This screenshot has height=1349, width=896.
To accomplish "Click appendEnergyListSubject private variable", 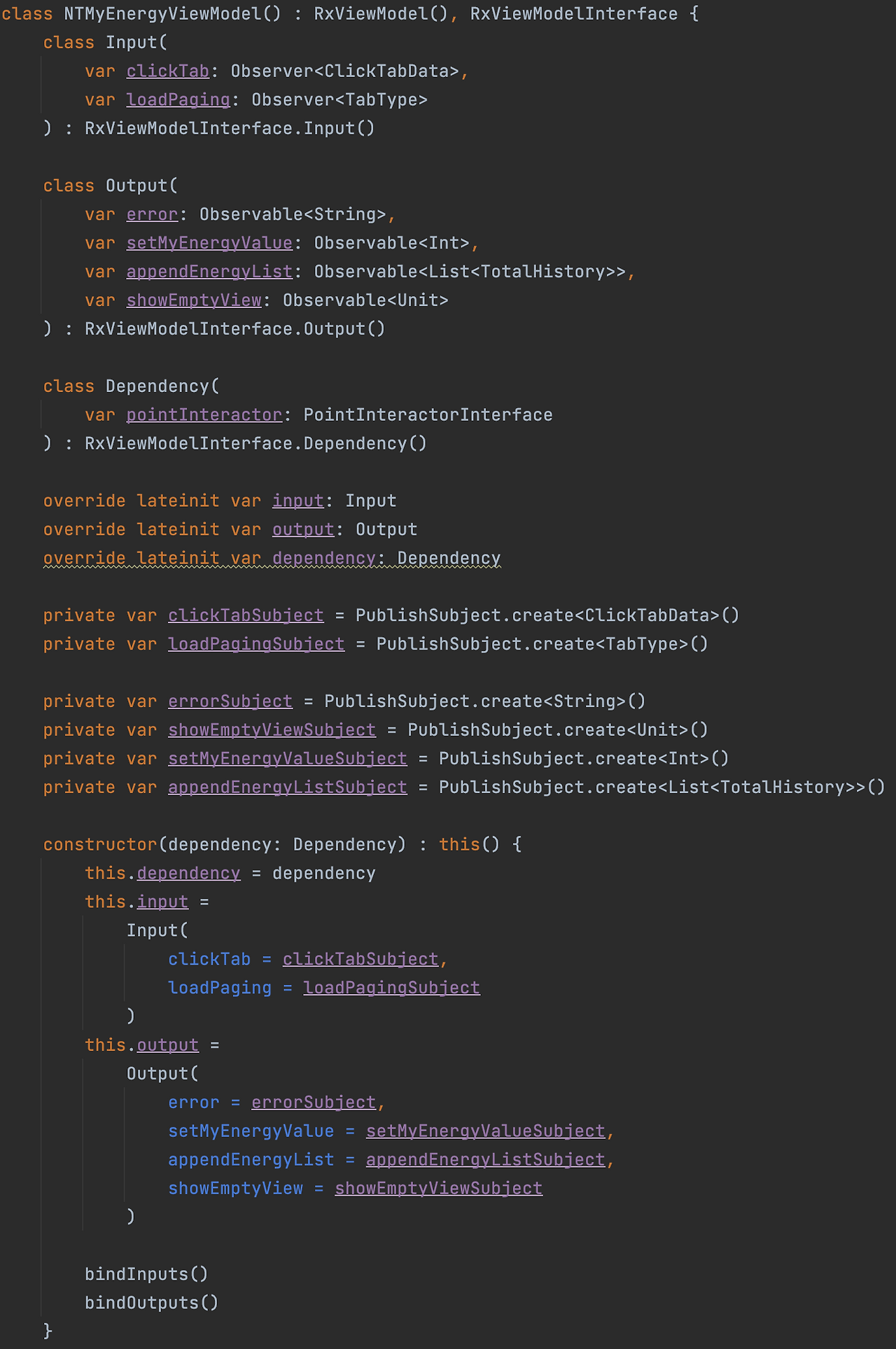I will (288, 788).
